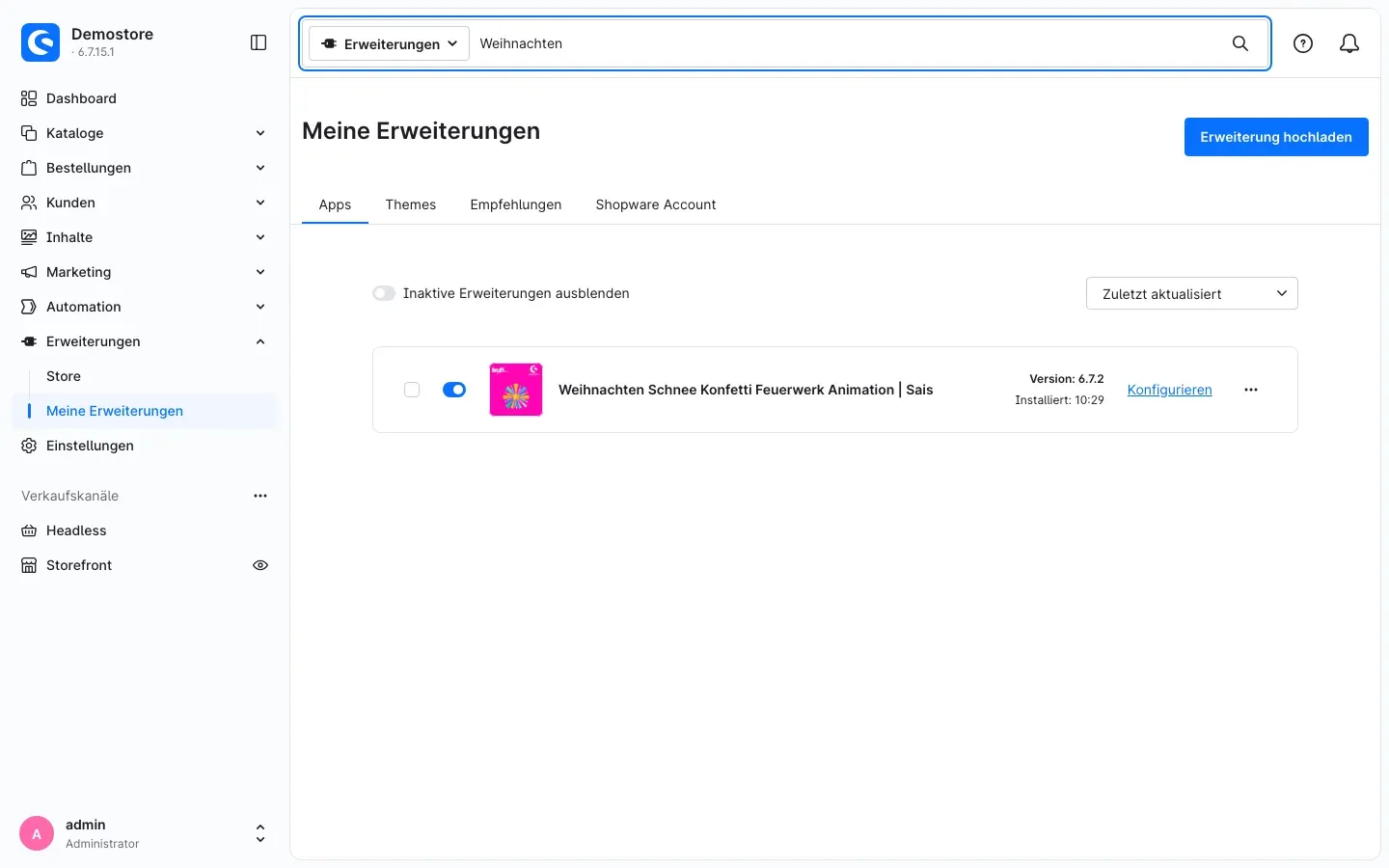Click the search field containing Weihnachten
Screen dimensions: 1389x868
849,43
